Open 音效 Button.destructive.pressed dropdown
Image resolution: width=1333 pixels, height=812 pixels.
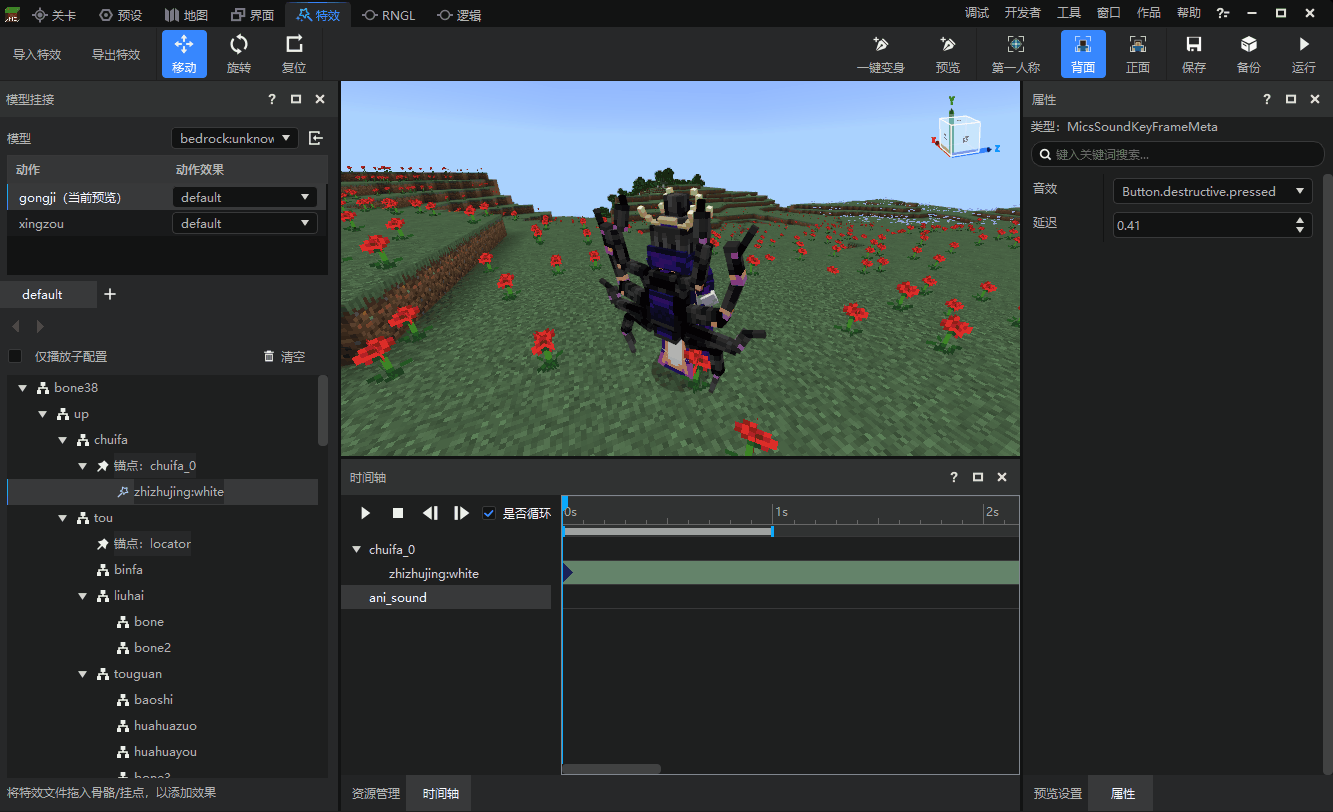[1213, 191]
